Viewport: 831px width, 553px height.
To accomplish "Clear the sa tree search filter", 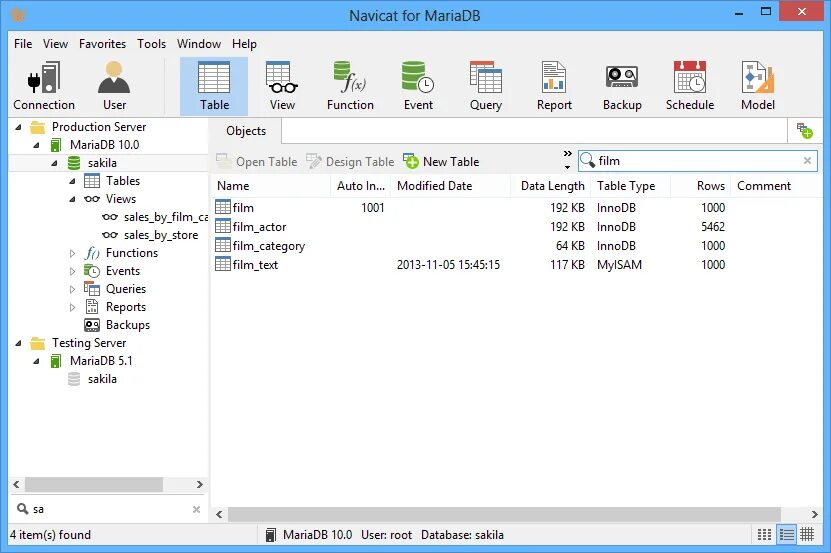I will [x=196, y=509].
